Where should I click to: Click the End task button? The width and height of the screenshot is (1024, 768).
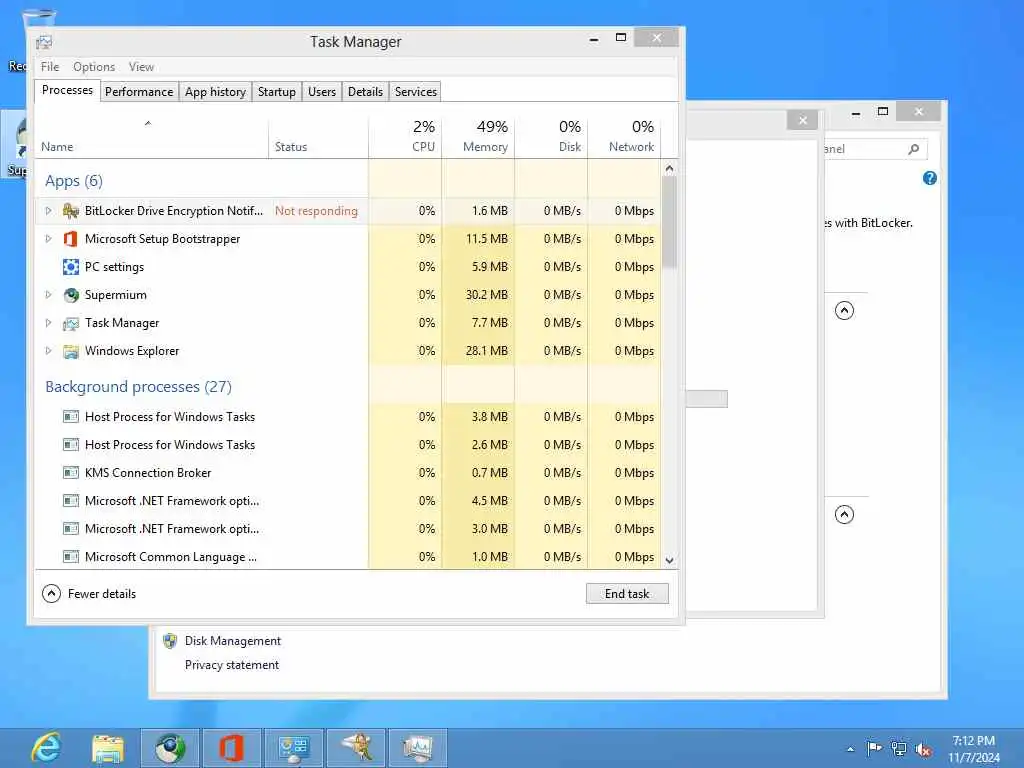coord(627,594)
